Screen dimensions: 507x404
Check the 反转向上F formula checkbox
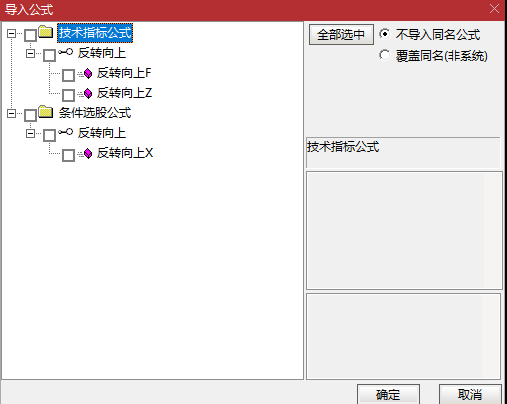(x=68, y=75)
